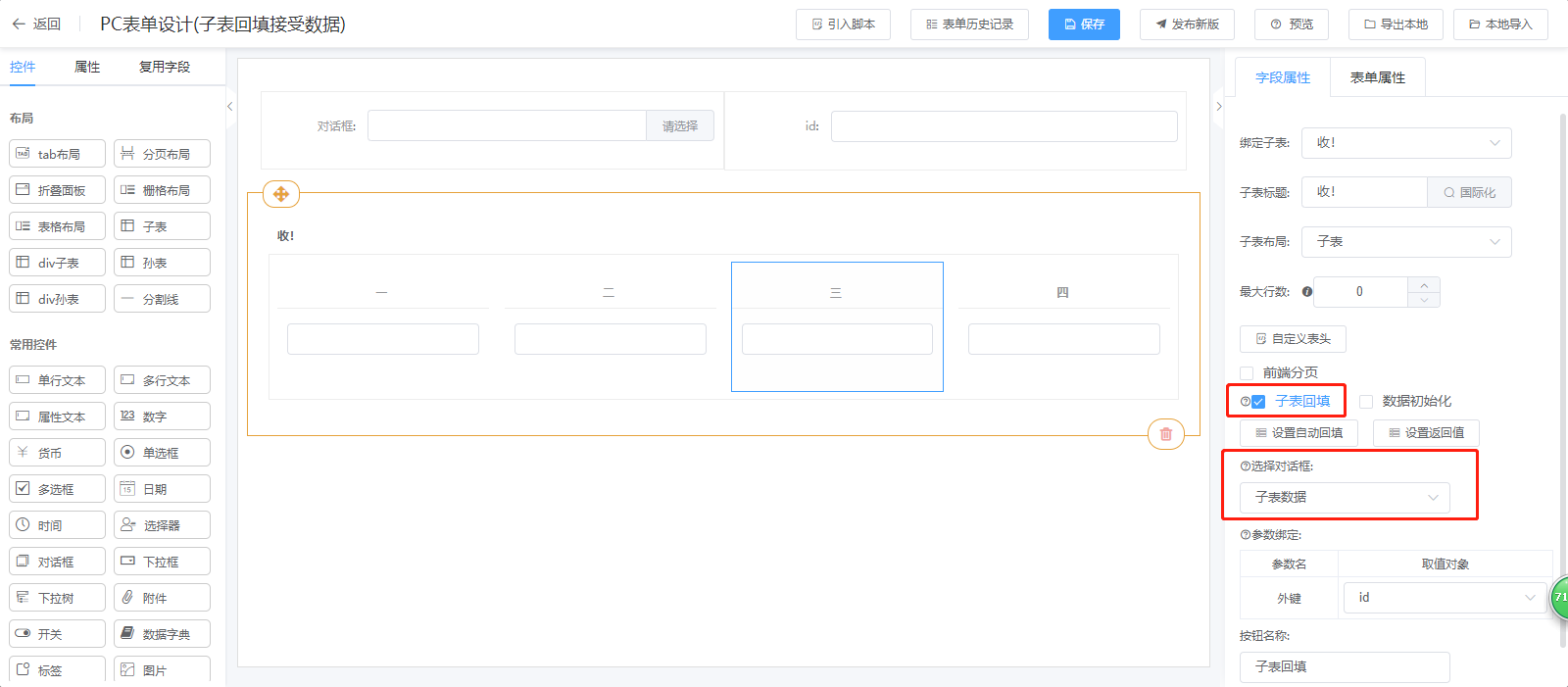The height and width of the screenshot is (687, 1568).
Task: Expand the right panel chevron arrow
Action: tap(1219, 106)
